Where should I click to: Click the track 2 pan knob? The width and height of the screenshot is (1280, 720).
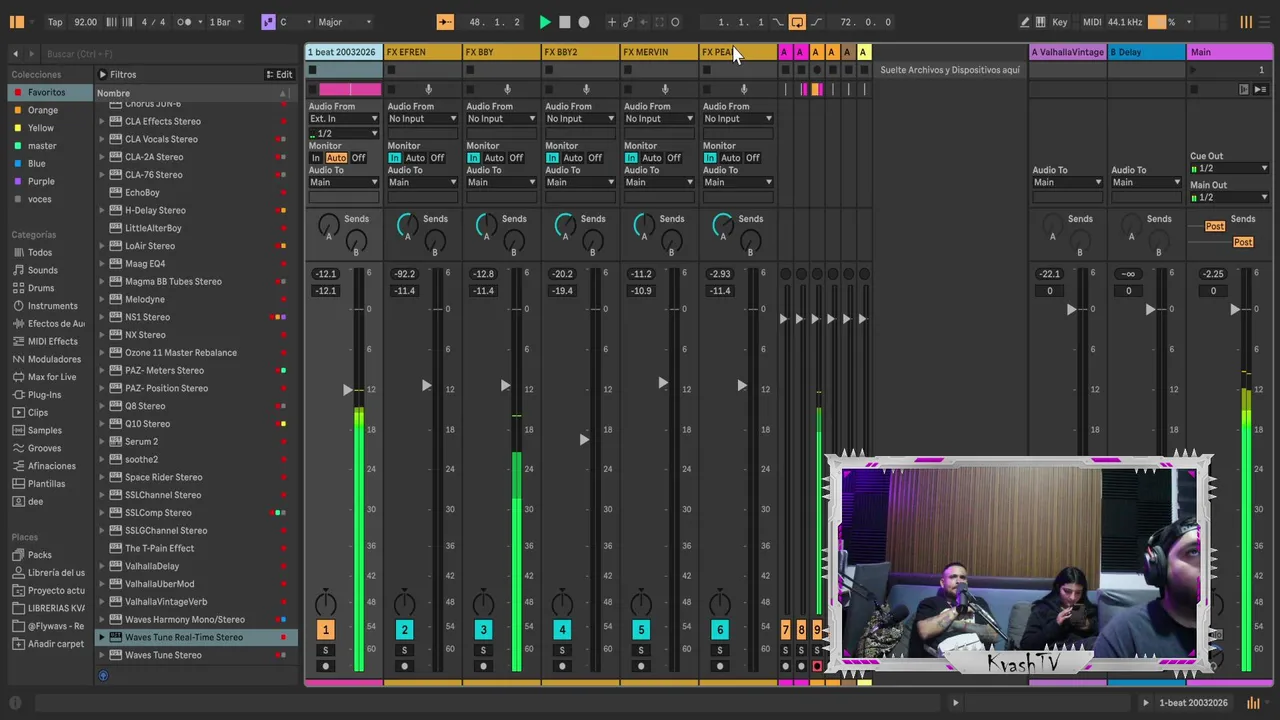click(404, 604)
